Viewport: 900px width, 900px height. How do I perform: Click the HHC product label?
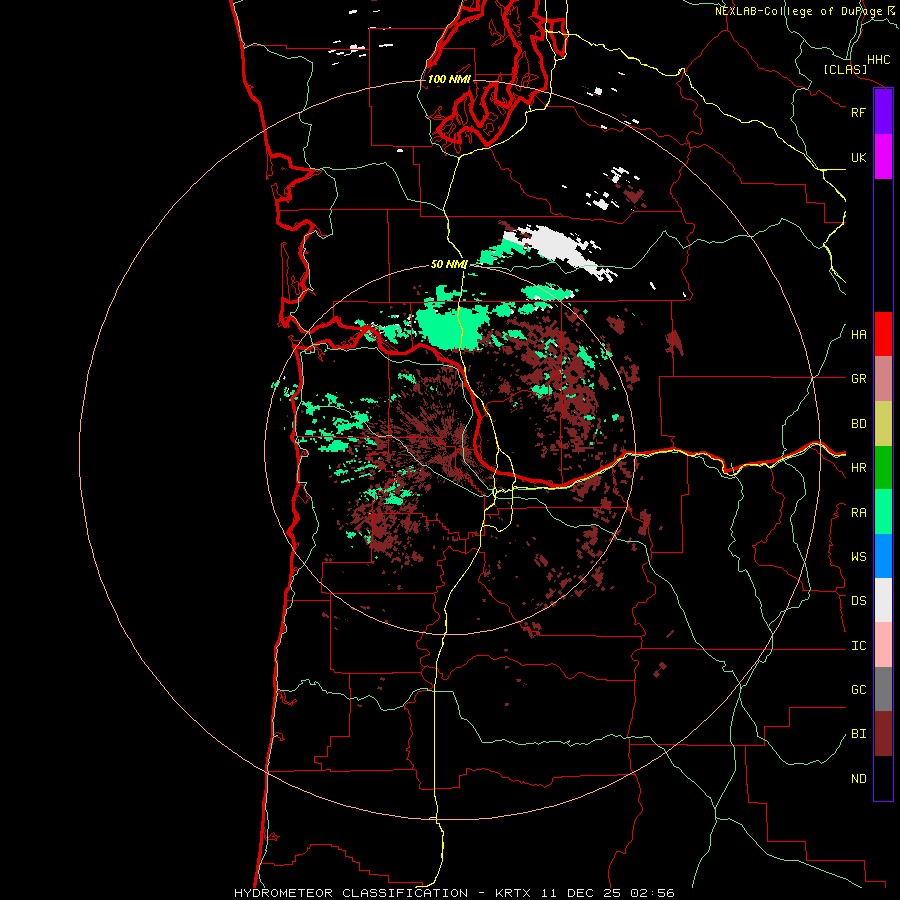point(878,60)
